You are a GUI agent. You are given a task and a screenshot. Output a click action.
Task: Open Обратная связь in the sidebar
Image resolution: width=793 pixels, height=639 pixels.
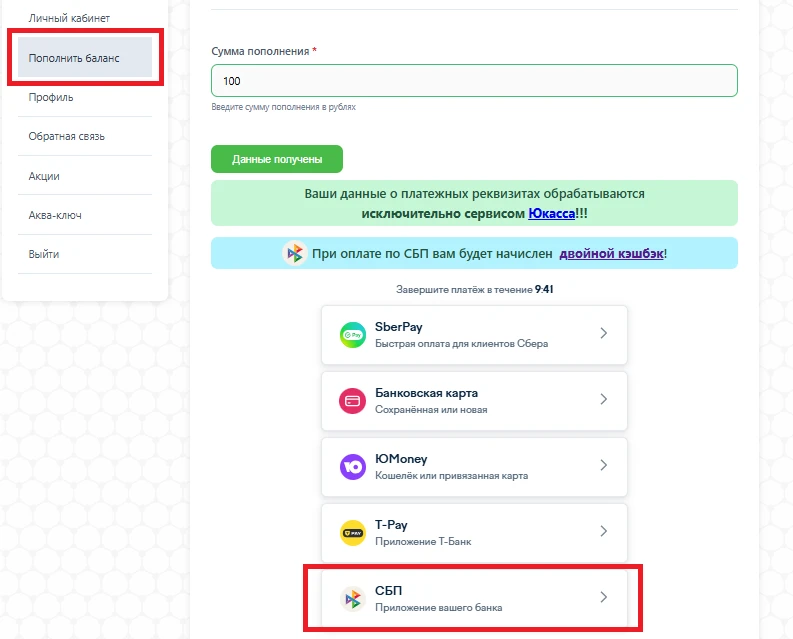click(66, 136)
